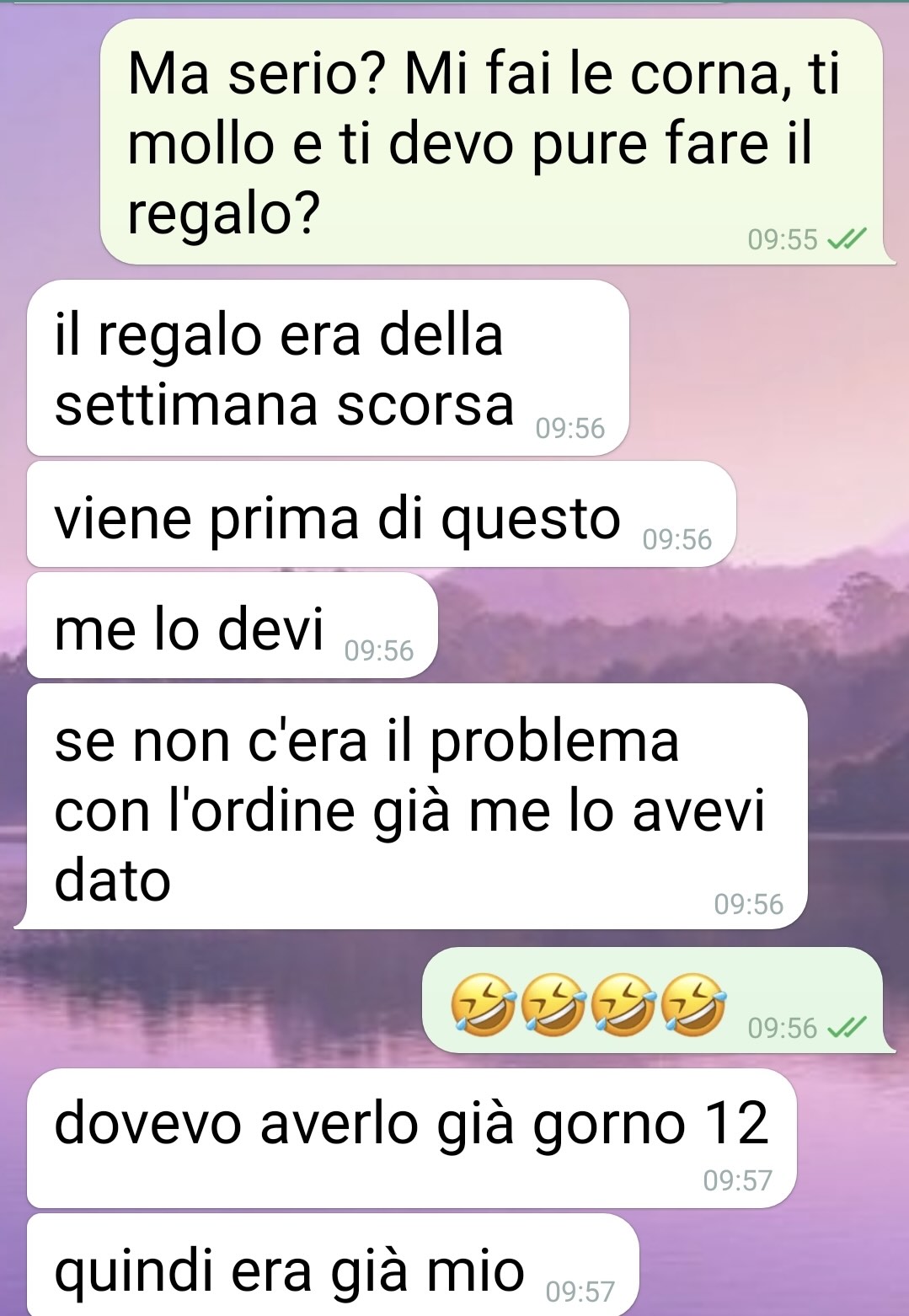The width and height of the screenshot is (909, 1316).
Task: Tap 09:56 timestamp of 'viene prima di questo'
Action: click(x=677, y=540)
